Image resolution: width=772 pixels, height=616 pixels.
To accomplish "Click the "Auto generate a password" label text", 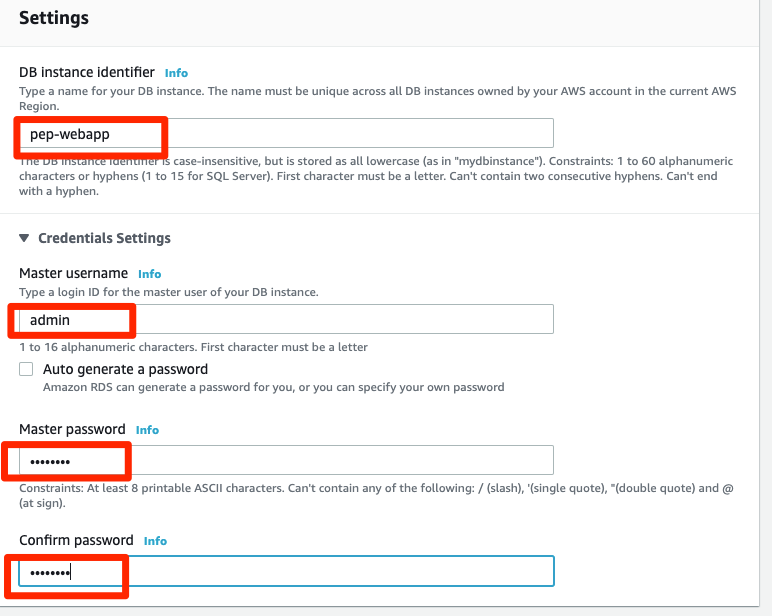I will click(x=125, y=369).
